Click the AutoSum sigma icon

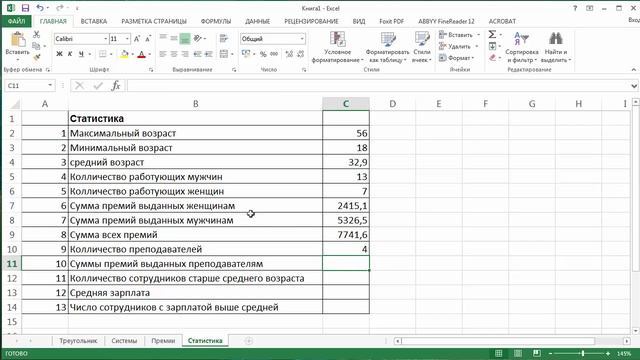[492, 35]
